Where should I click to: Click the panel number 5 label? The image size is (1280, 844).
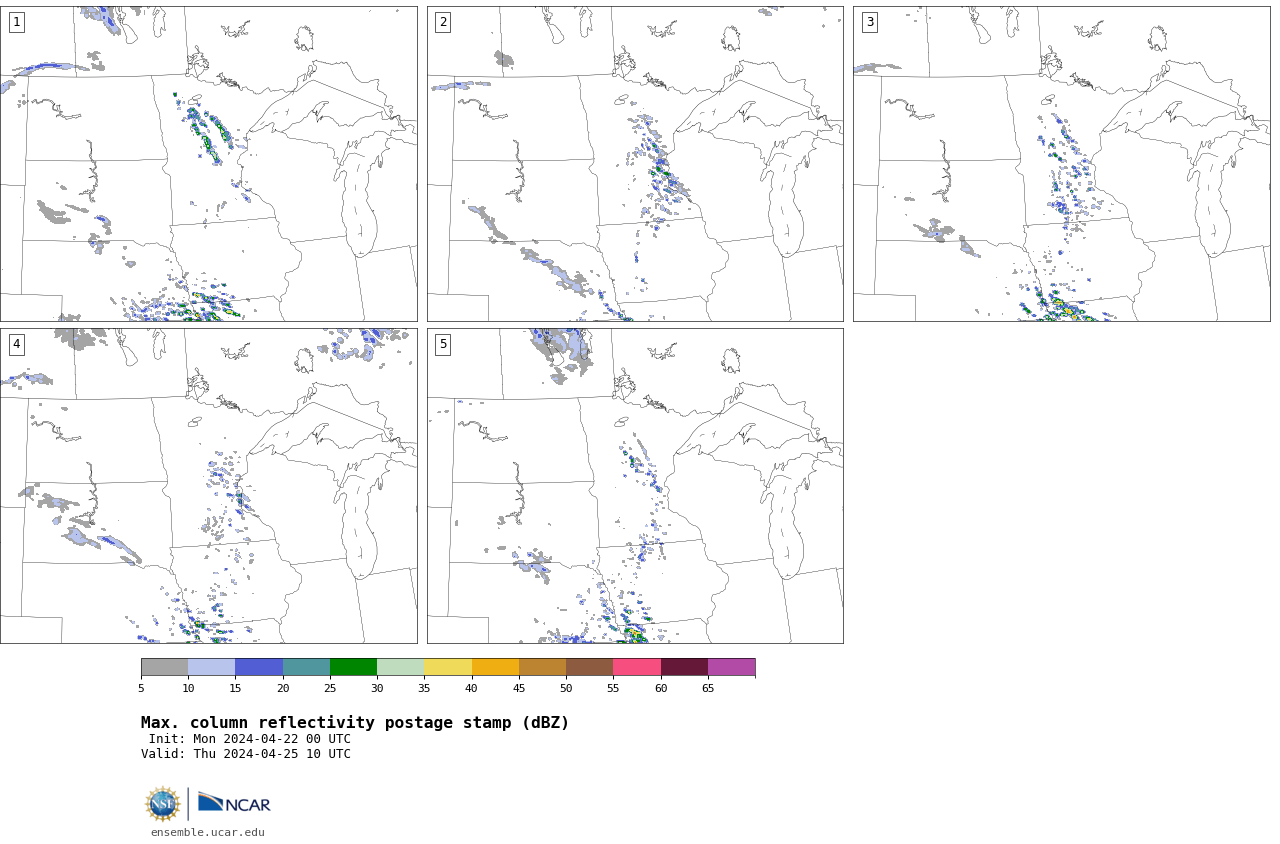(443, 344)
